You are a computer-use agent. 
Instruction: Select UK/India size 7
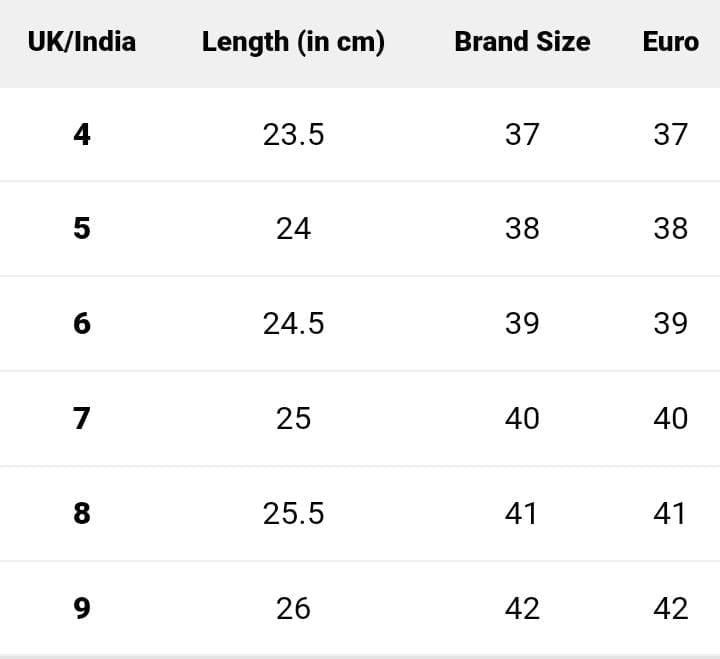pyautogui.click(x=82, y=418)
